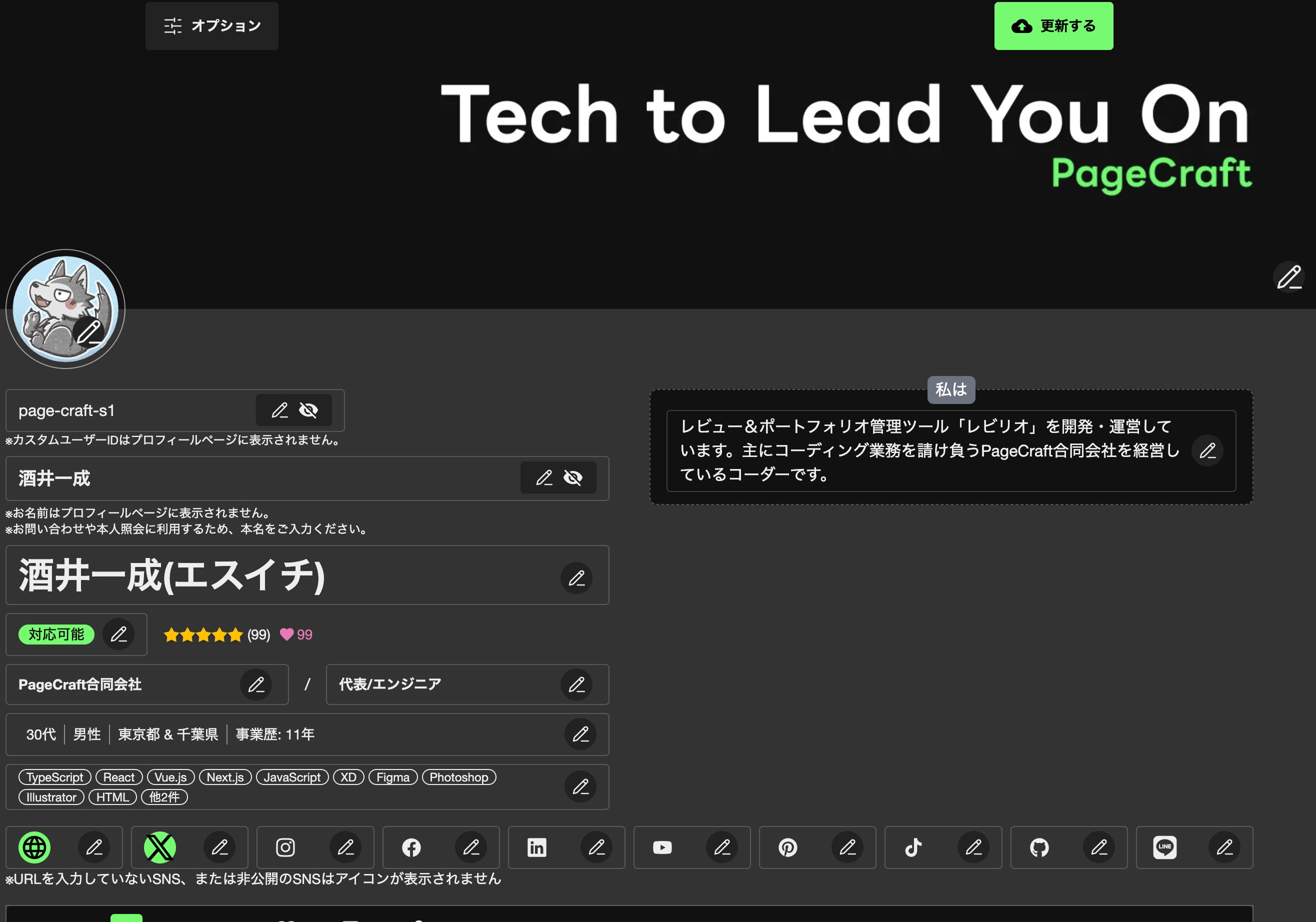
Task: Toggle visibility of real name 酒井一成
Action: pos(572,478)
